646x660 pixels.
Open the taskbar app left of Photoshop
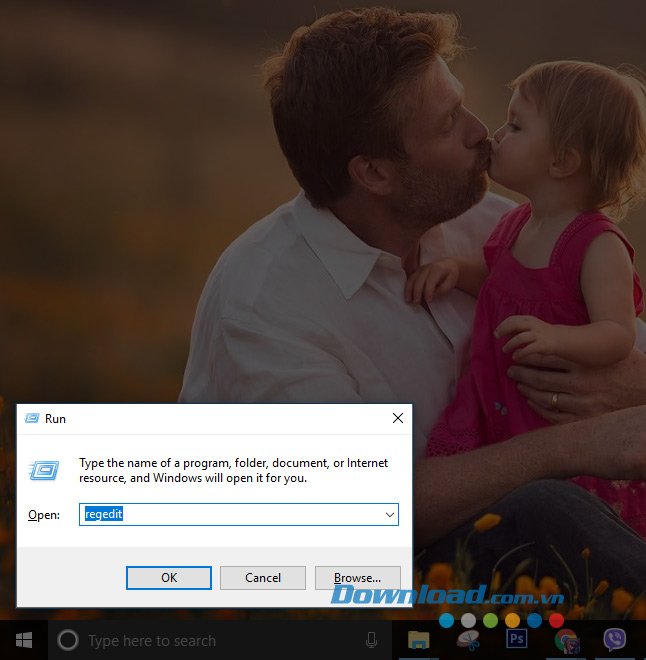[468, 640]
